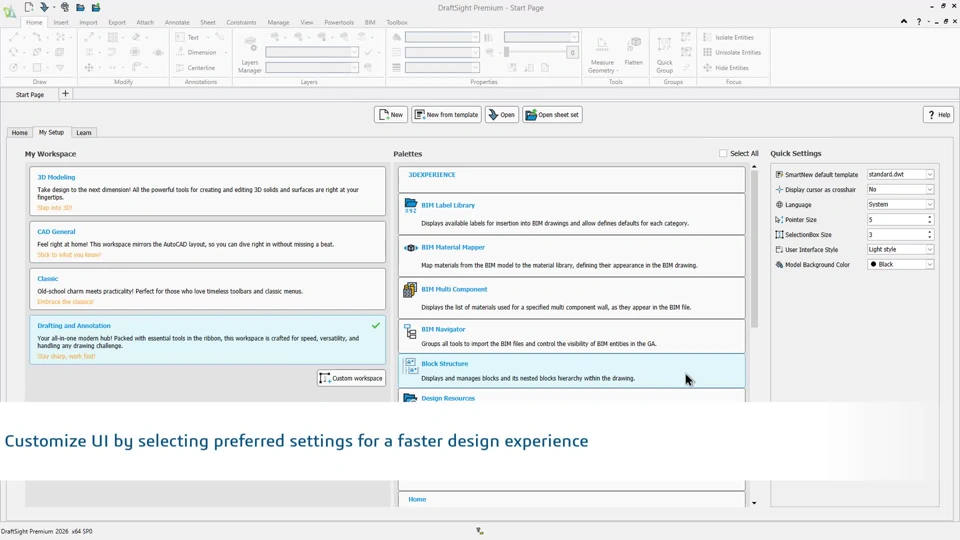Click the New button
Viewport: 960px width, 540px height.
coord(391,114)
